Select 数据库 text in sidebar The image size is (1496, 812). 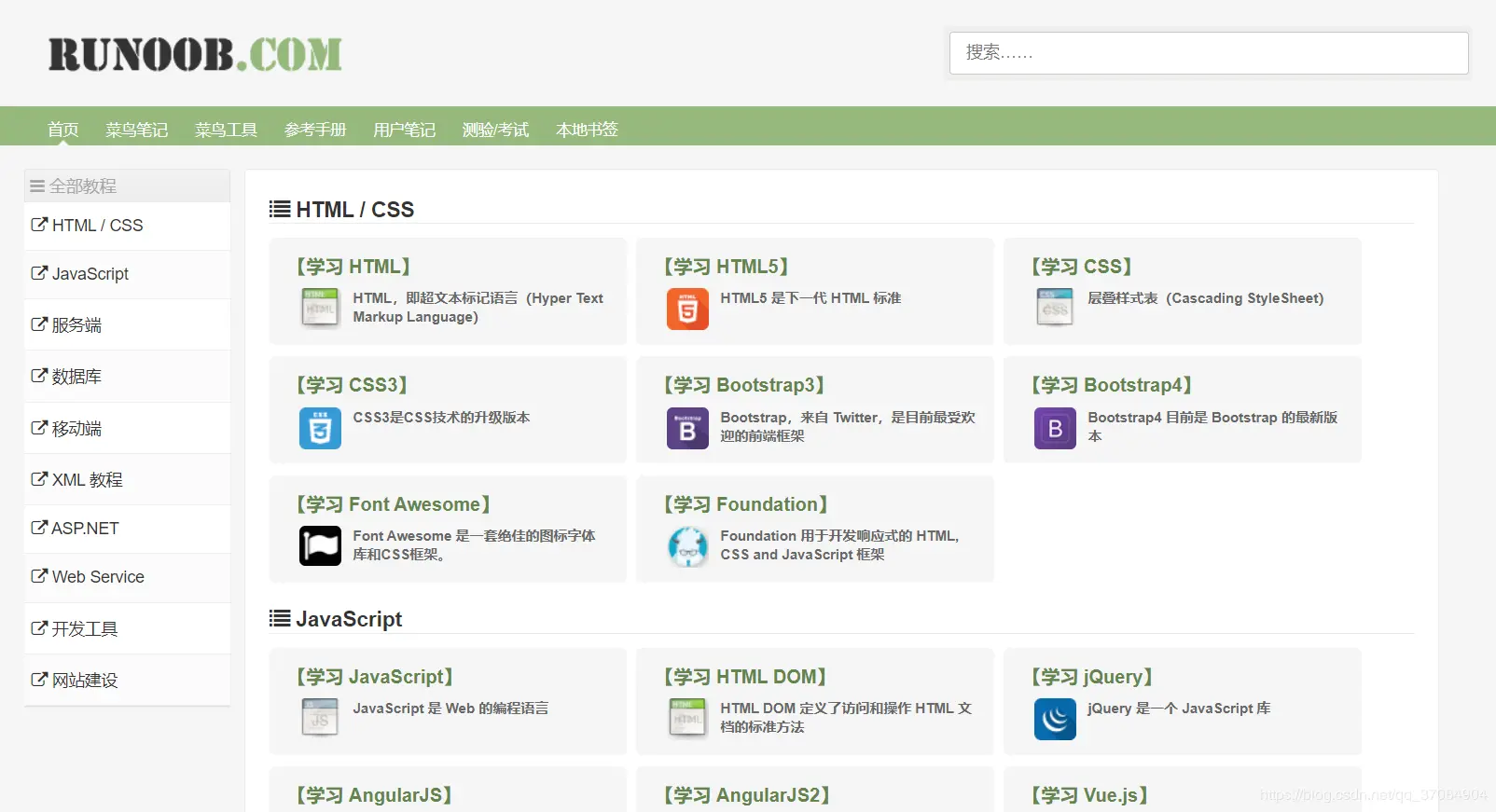pos(76,376)
